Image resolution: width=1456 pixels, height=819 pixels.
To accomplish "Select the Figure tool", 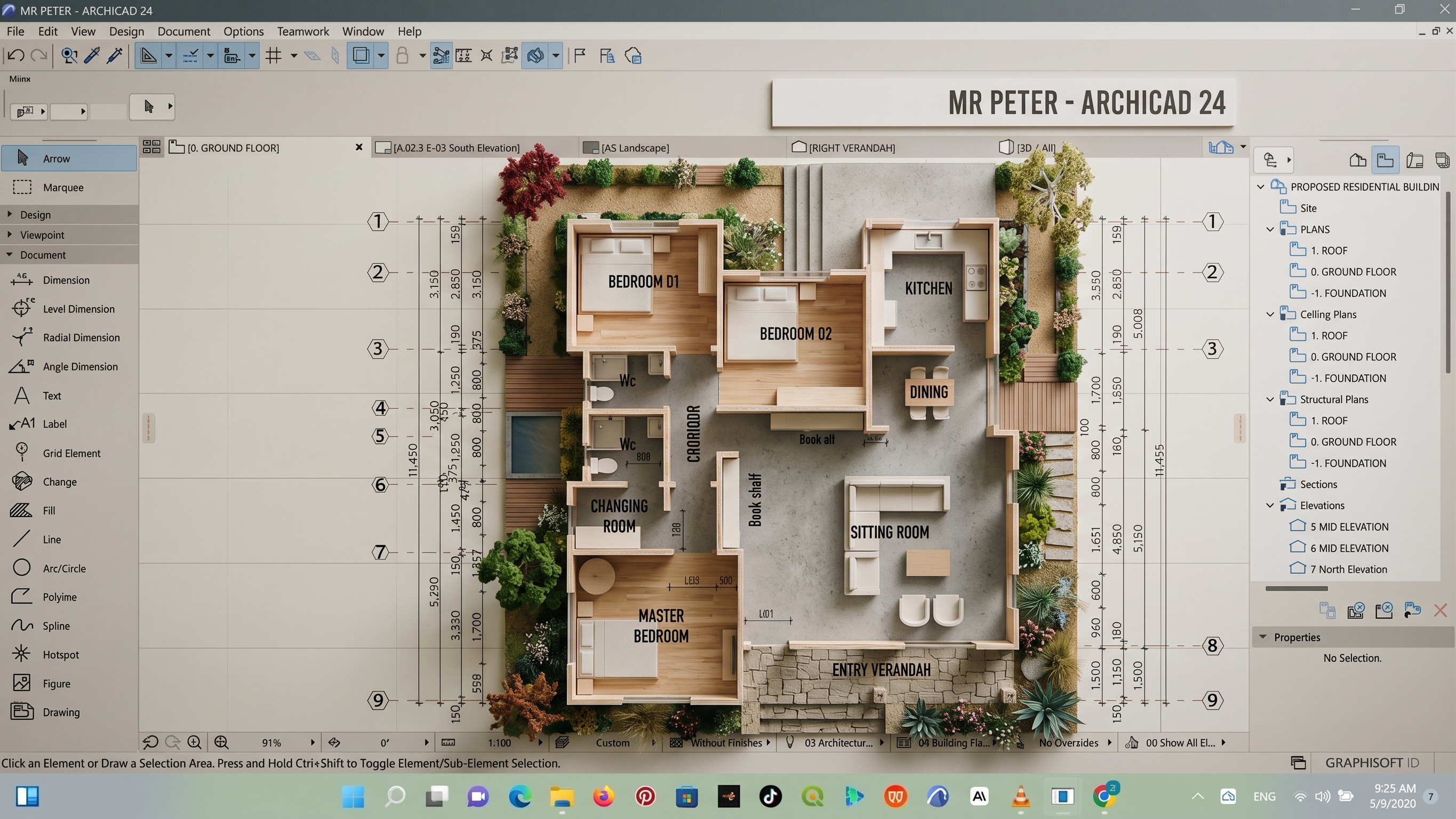I will coord(69,684).
